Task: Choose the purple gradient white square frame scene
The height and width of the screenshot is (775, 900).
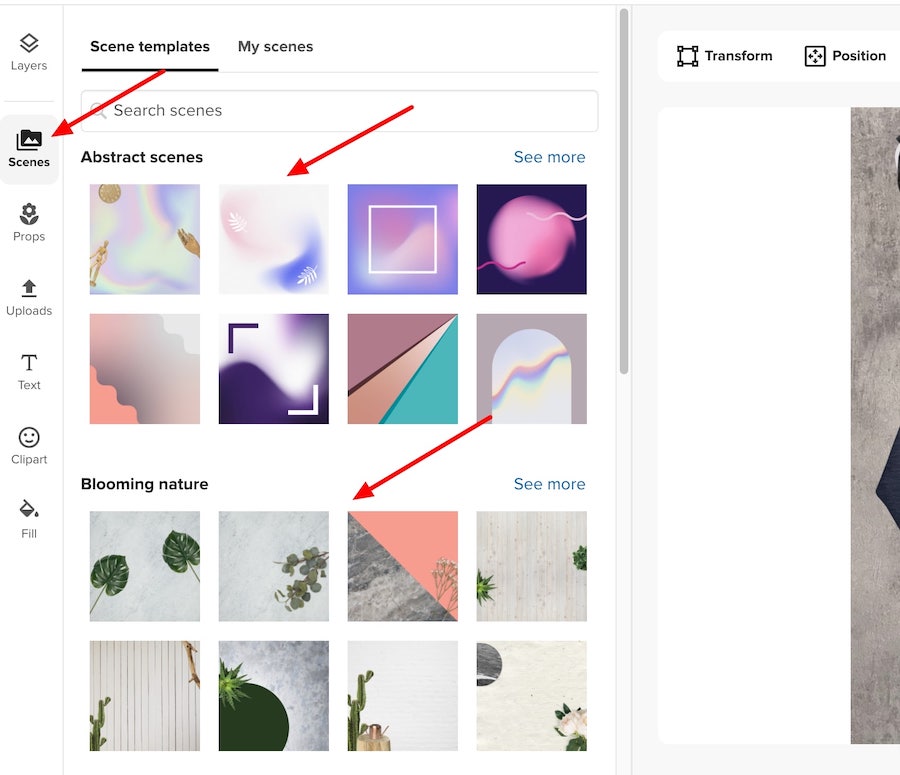Action: (403, 239)
